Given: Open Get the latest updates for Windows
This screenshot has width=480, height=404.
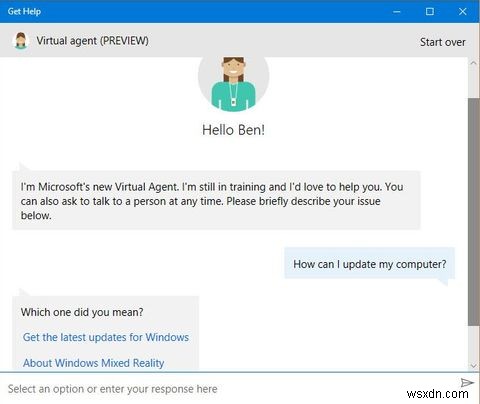Looking at the screenshot, I should pos(106,337).
